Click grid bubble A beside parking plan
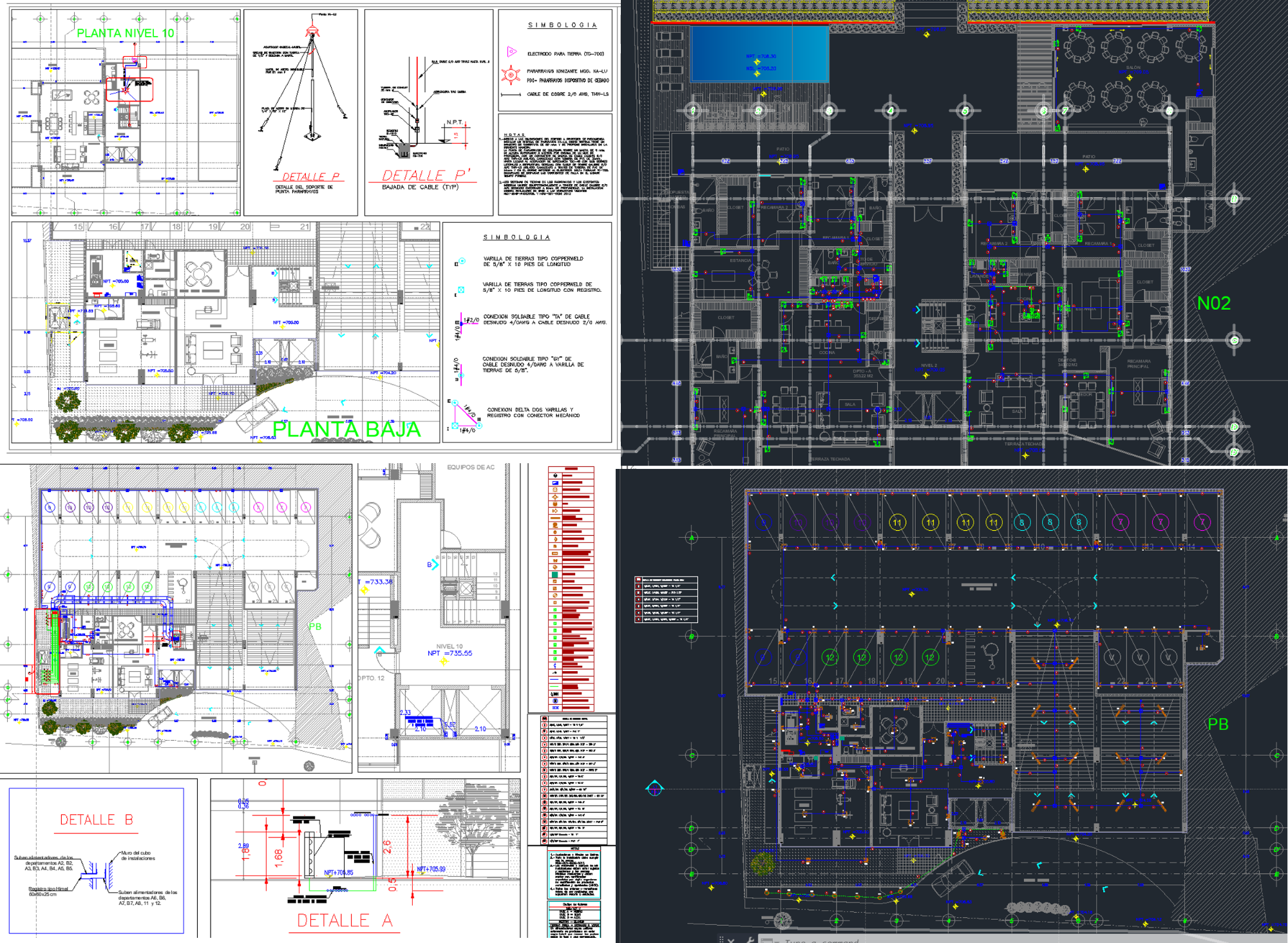 coord(692,537)
